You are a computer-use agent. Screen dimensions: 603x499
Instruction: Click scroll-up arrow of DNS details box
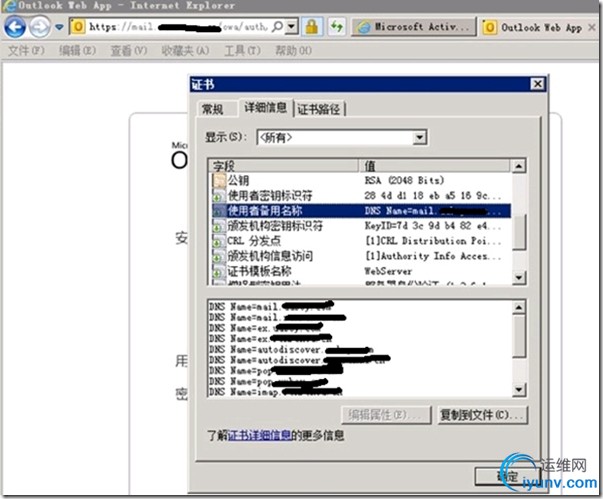(x=519, y=307)
